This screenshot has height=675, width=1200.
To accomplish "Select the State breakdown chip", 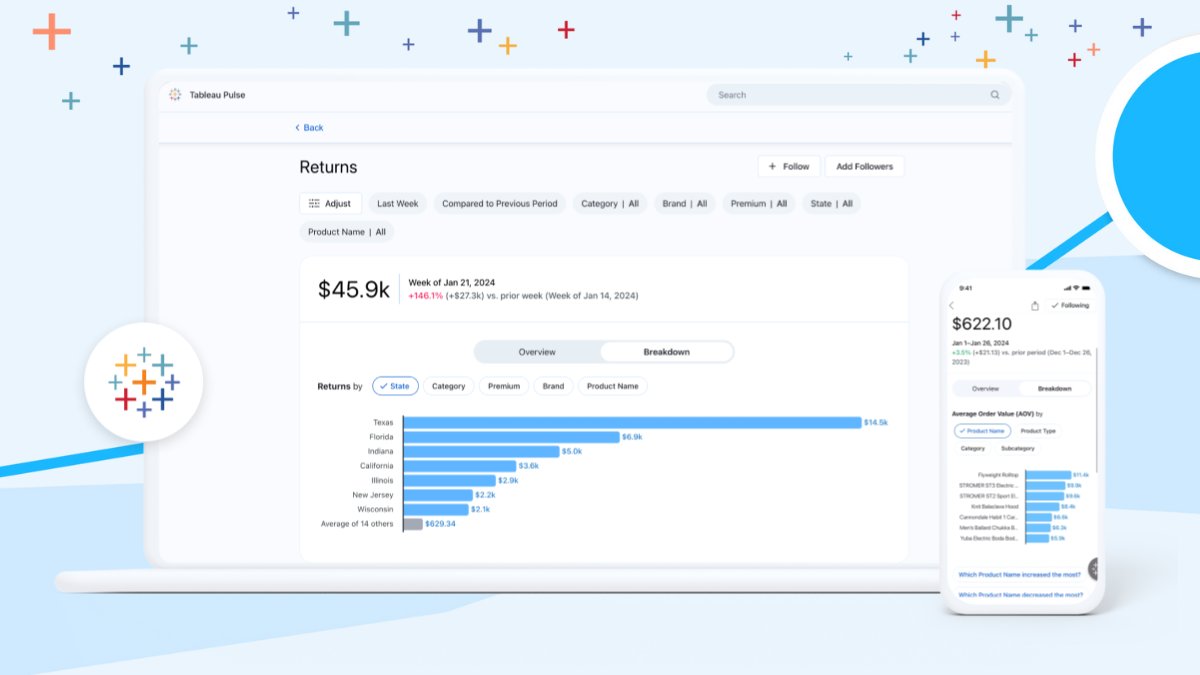I will (395, 386).
